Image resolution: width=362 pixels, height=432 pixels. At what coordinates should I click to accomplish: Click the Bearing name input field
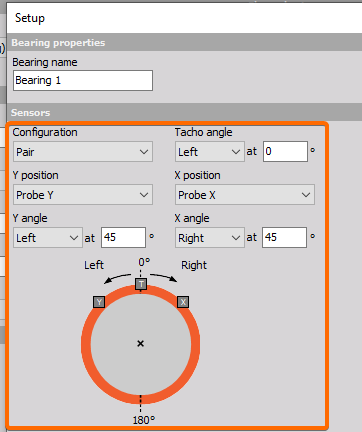click(x=83, y=80)
